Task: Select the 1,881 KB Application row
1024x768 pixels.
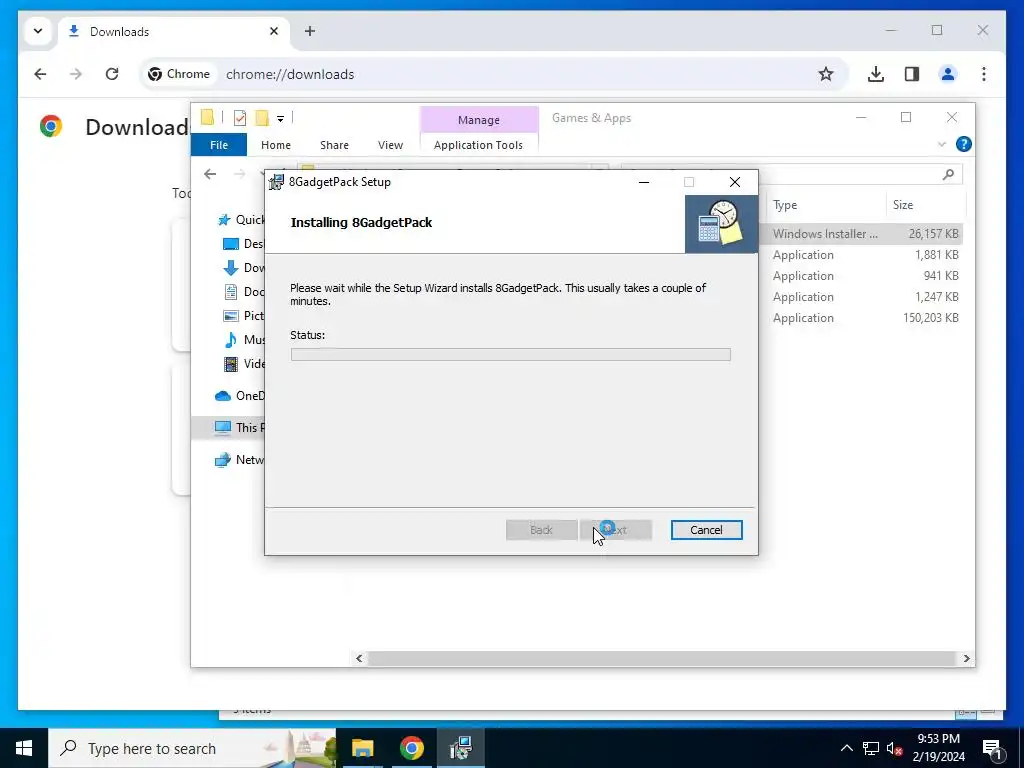Action: [x=861, y=255]
